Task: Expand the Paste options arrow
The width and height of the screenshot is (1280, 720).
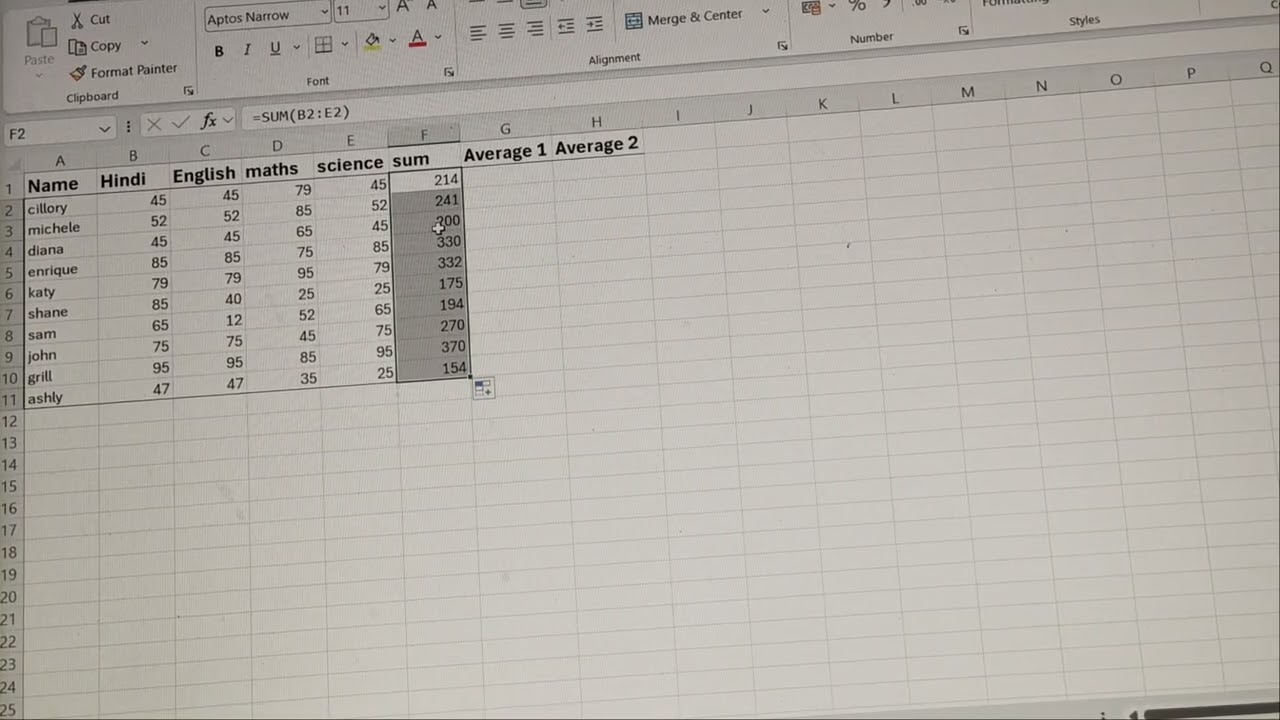Action: point(39,75)
